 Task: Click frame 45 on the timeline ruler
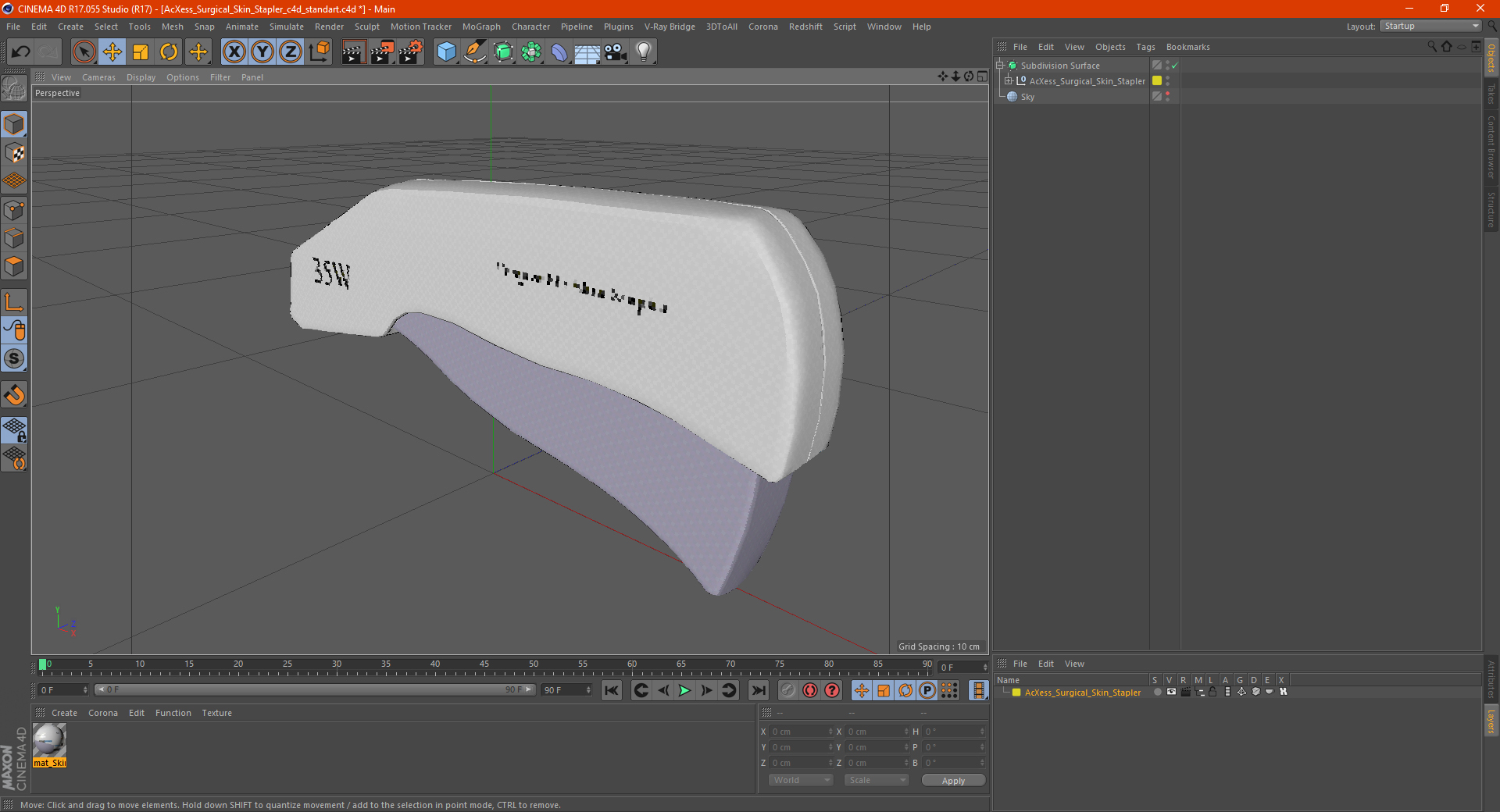pos(484,665)
